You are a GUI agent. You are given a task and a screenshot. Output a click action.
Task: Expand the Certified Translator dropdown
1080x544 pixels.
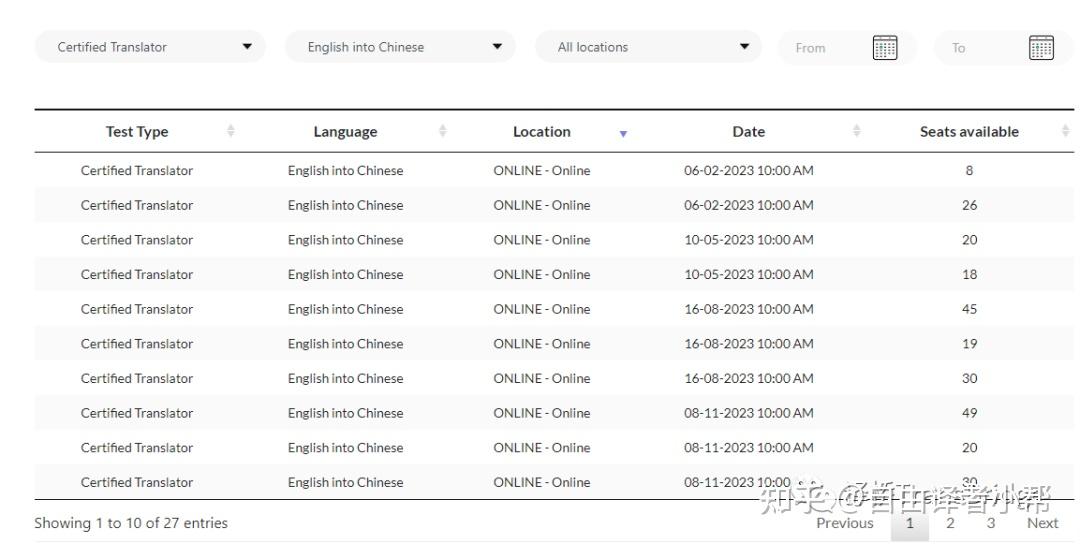point(150,47)
